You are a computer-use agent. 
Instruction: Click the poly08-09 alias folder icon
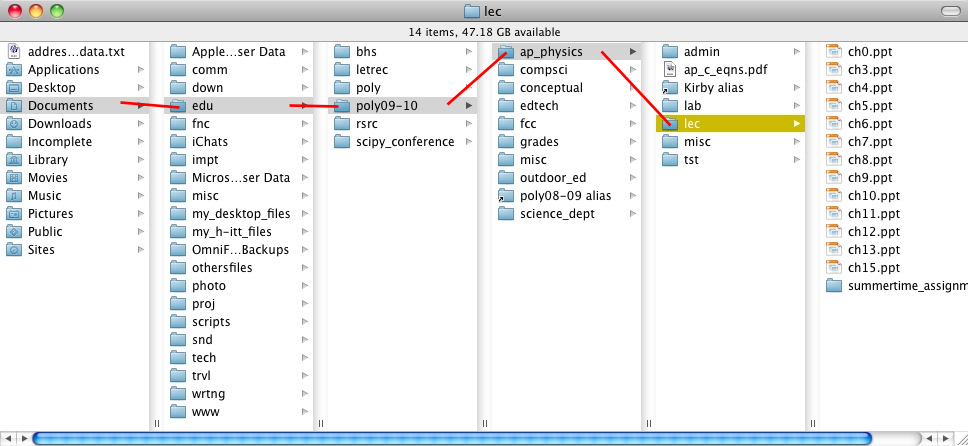tap(506, 195)
